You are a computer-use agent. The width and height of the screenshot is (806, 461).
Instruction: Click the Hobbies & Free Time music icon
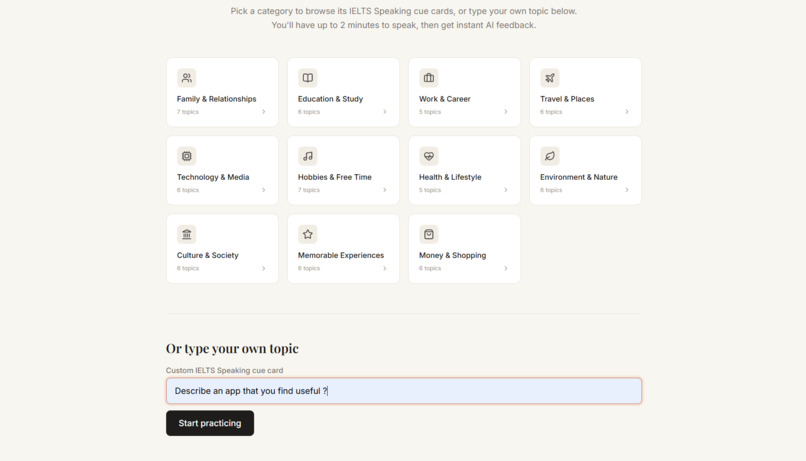point(307,156)
